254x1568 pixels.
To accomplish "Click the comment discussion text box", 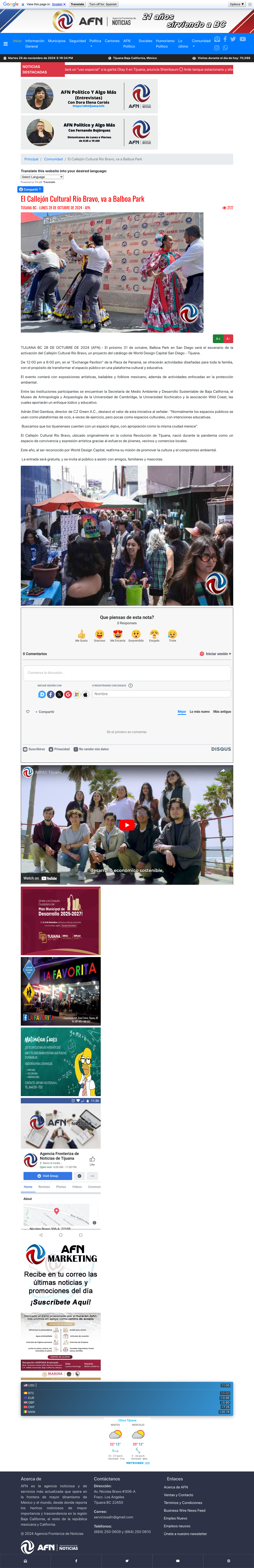I will pyautogui.click(x=127, y=673).
